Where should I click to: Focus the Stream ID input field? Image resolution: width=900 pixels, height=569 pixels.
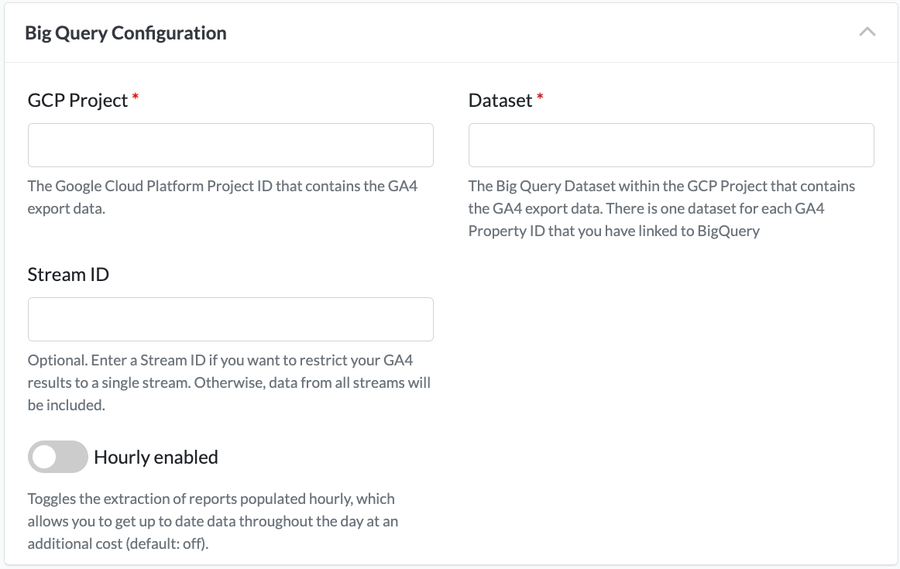pos(231,319)
